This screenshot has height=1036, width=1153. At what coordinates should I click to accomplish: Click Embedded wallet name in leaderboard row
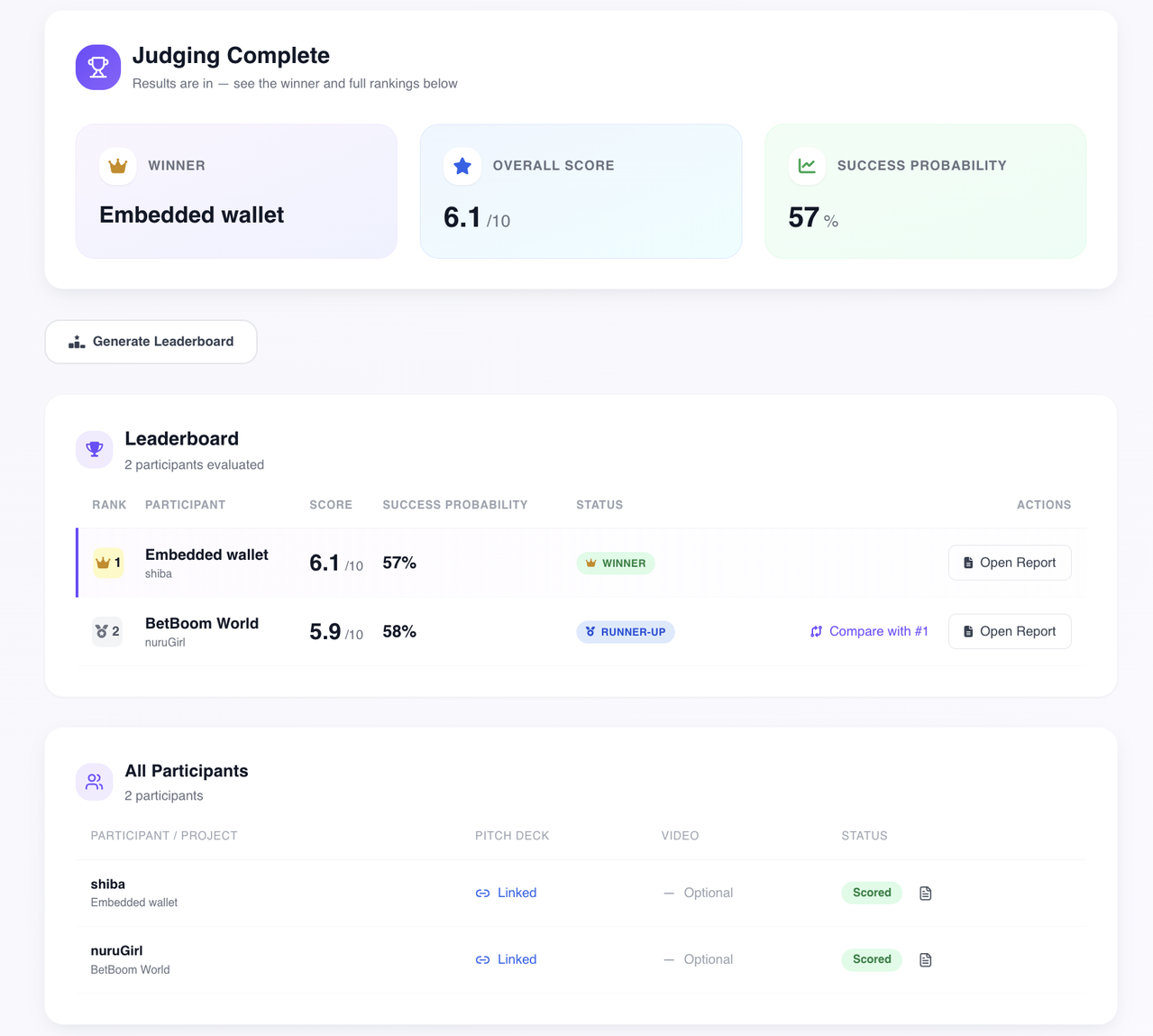point(206,555)
